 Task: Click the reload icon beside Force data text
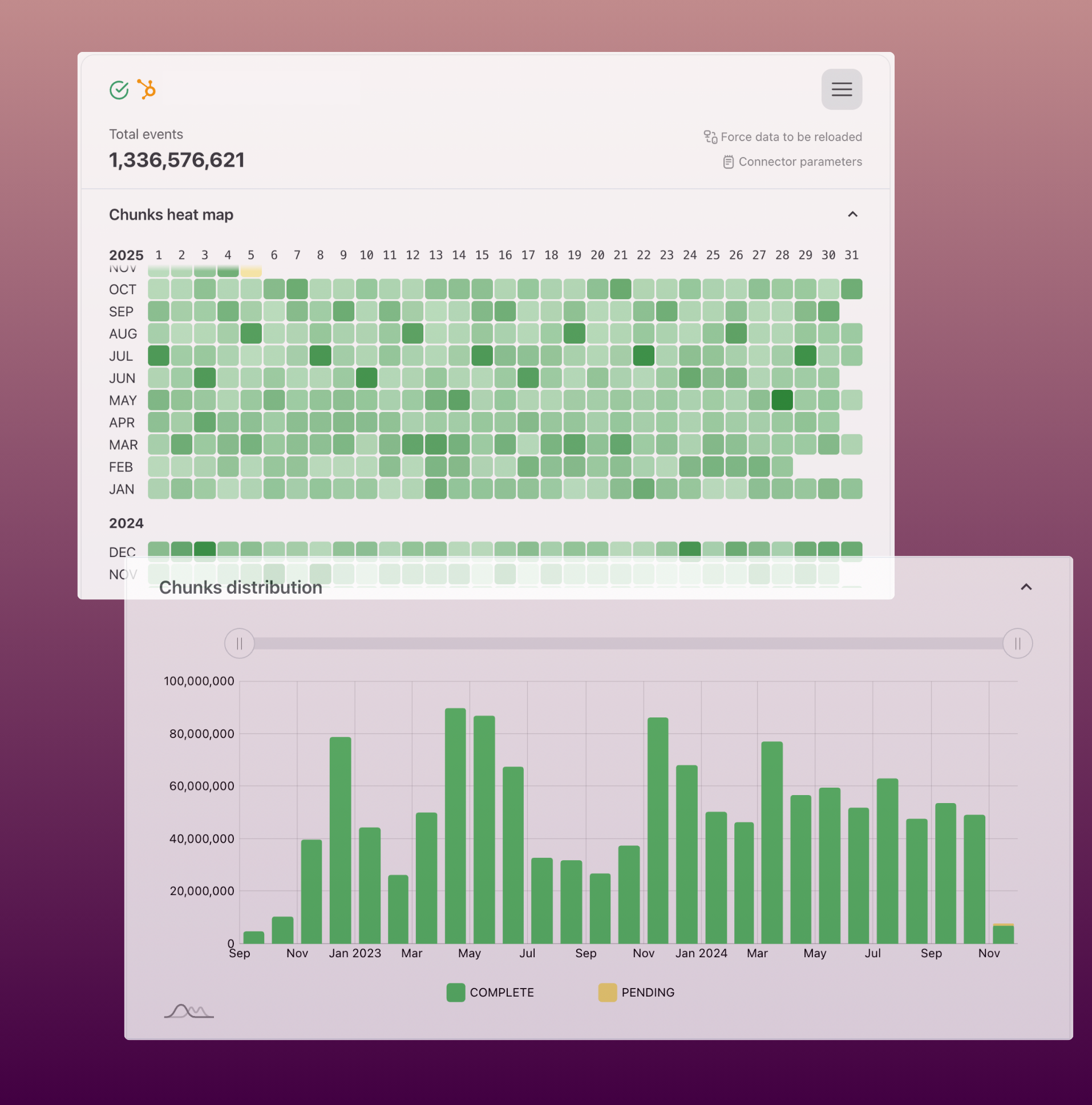[x=711, y=136]
